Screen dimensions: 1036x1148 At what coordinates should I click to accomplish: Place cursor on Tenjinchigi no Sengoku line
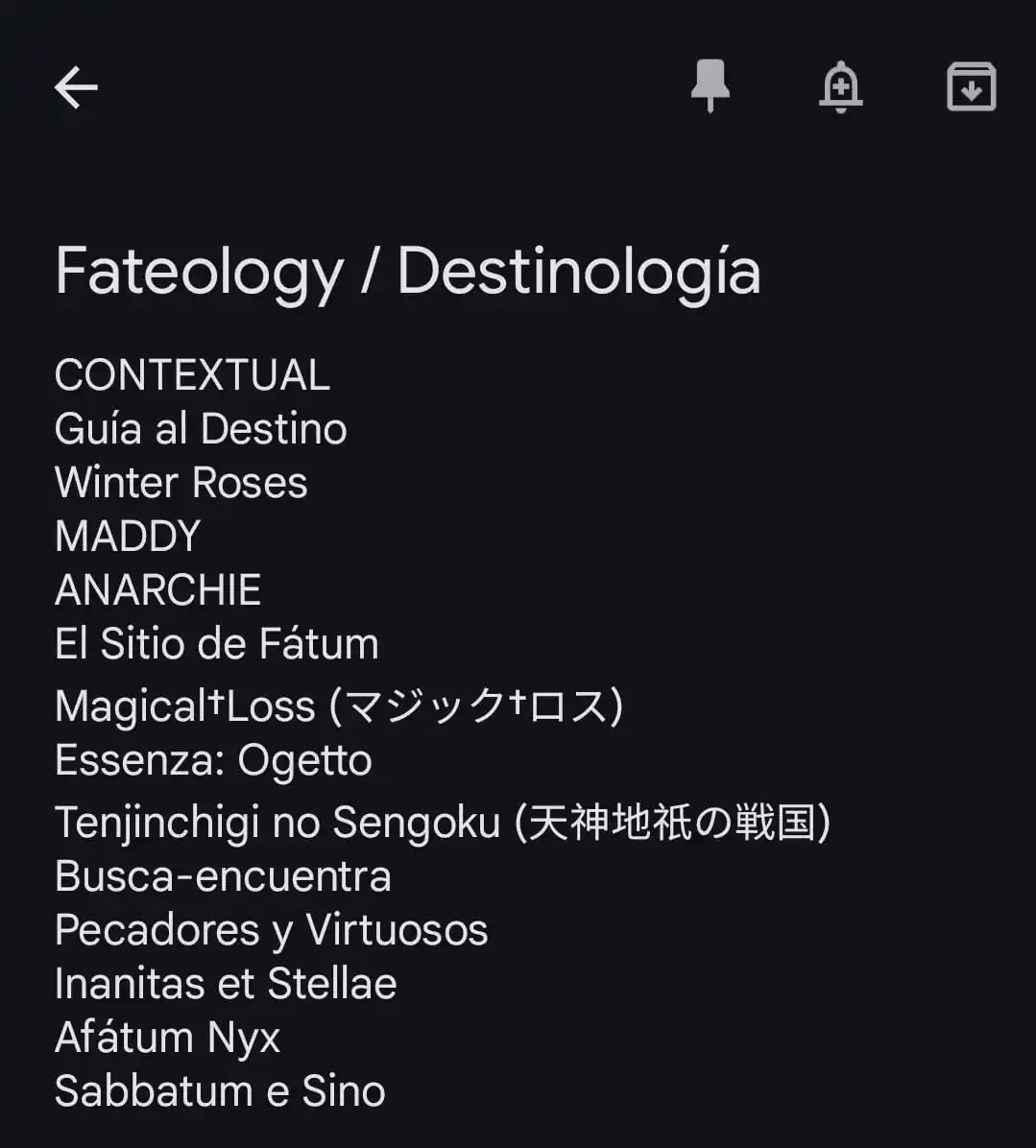pos(443,822)
